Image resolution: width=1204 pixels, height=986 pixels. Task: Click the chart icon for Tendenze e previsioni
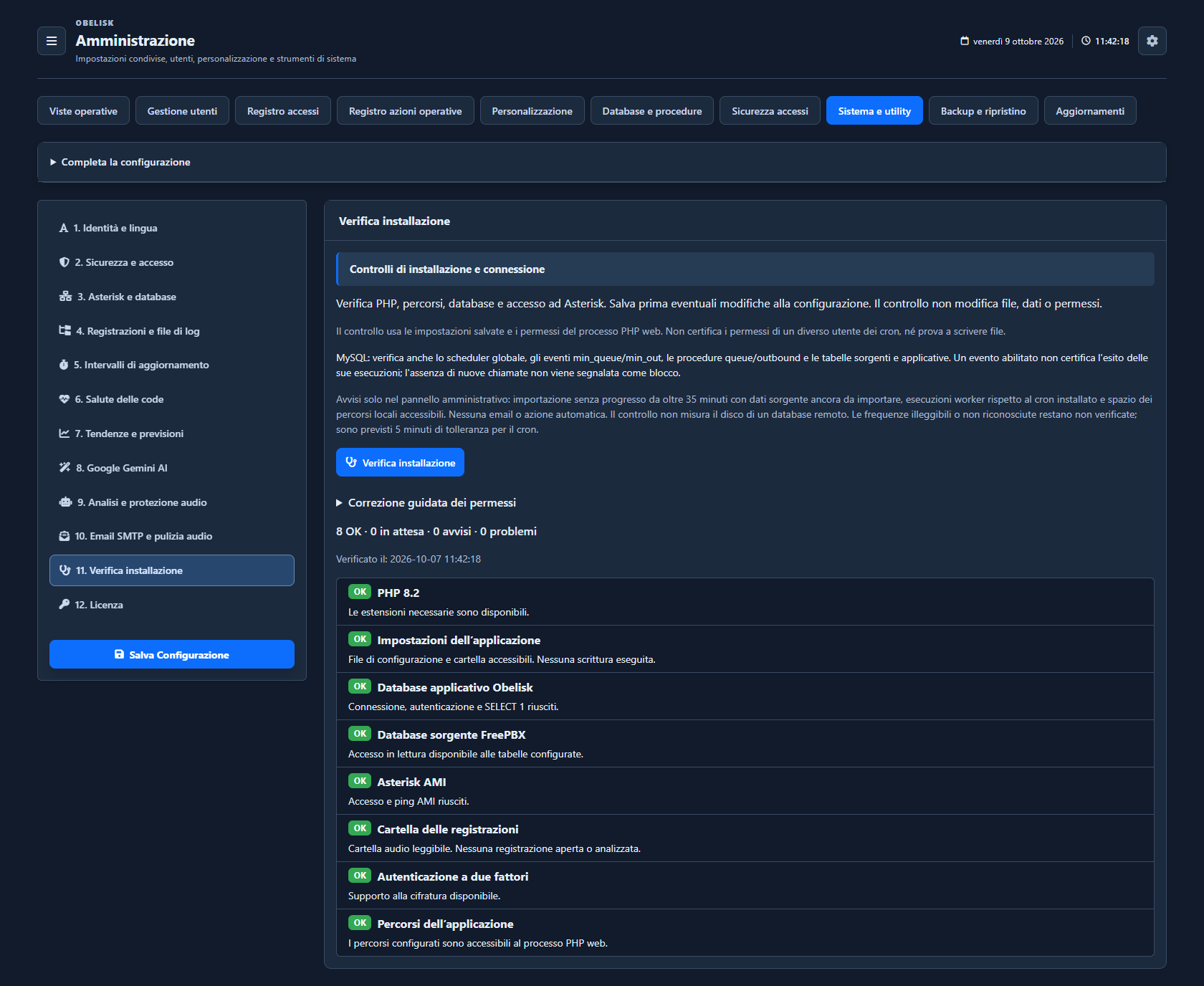(x=64, y=434)
